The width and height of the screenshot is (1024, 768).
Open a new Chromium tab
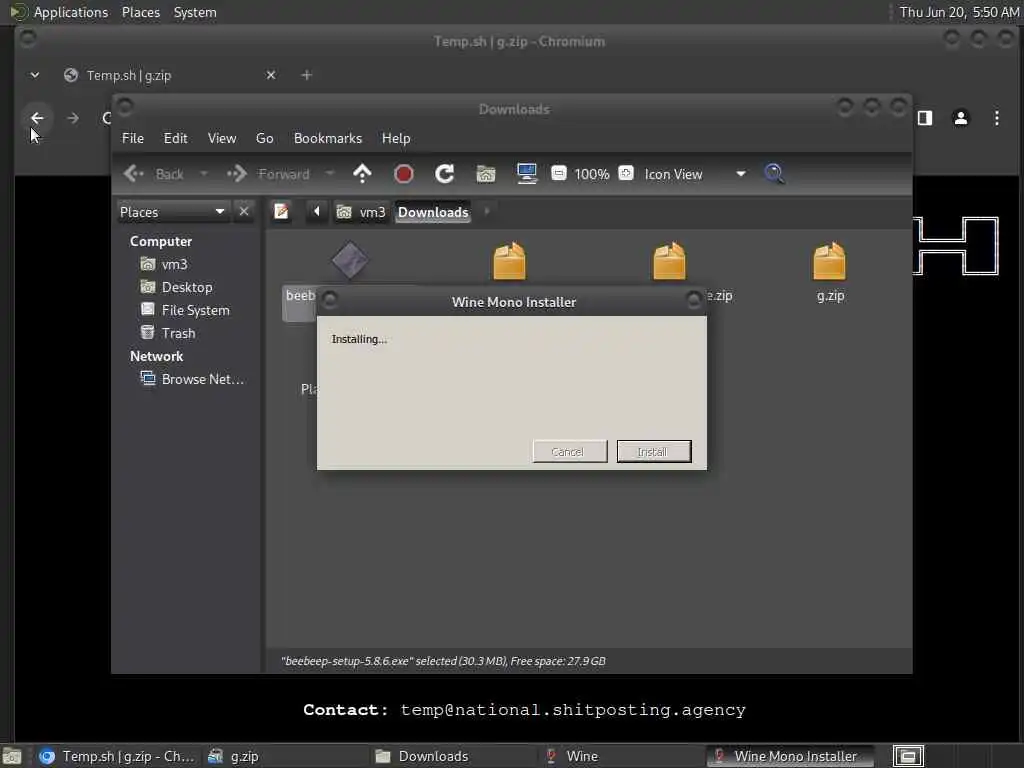point(306,75)
